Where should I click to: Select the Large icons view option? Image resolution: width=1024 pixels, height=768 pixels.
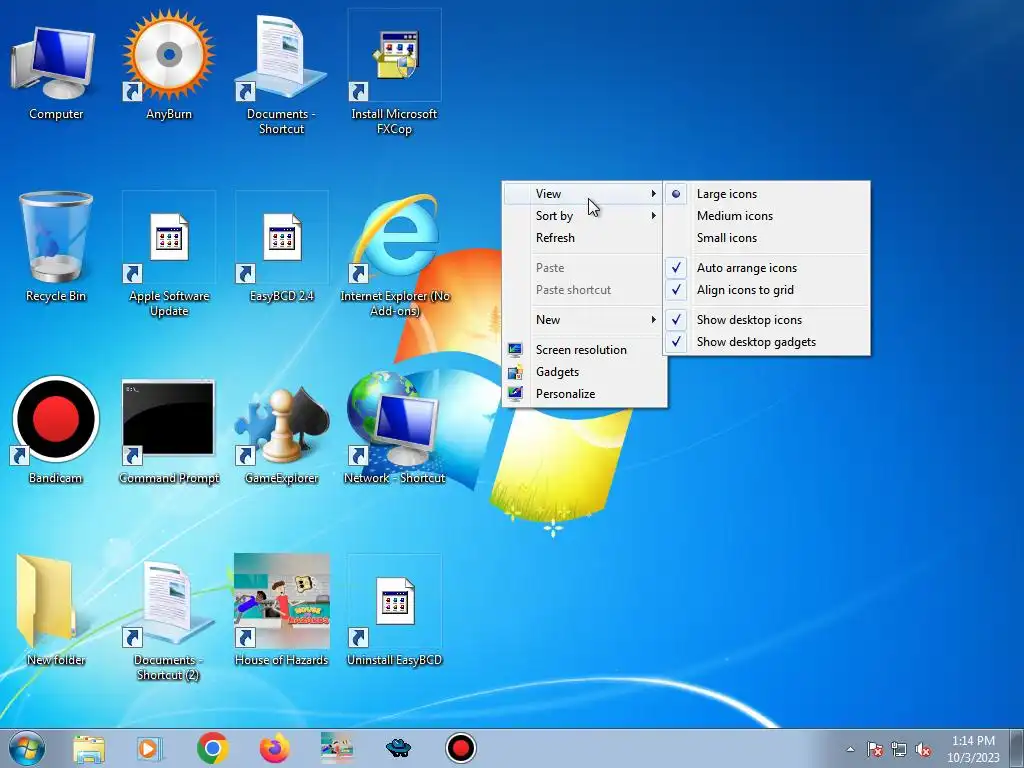pyautogui.click(x=767, y=194)
